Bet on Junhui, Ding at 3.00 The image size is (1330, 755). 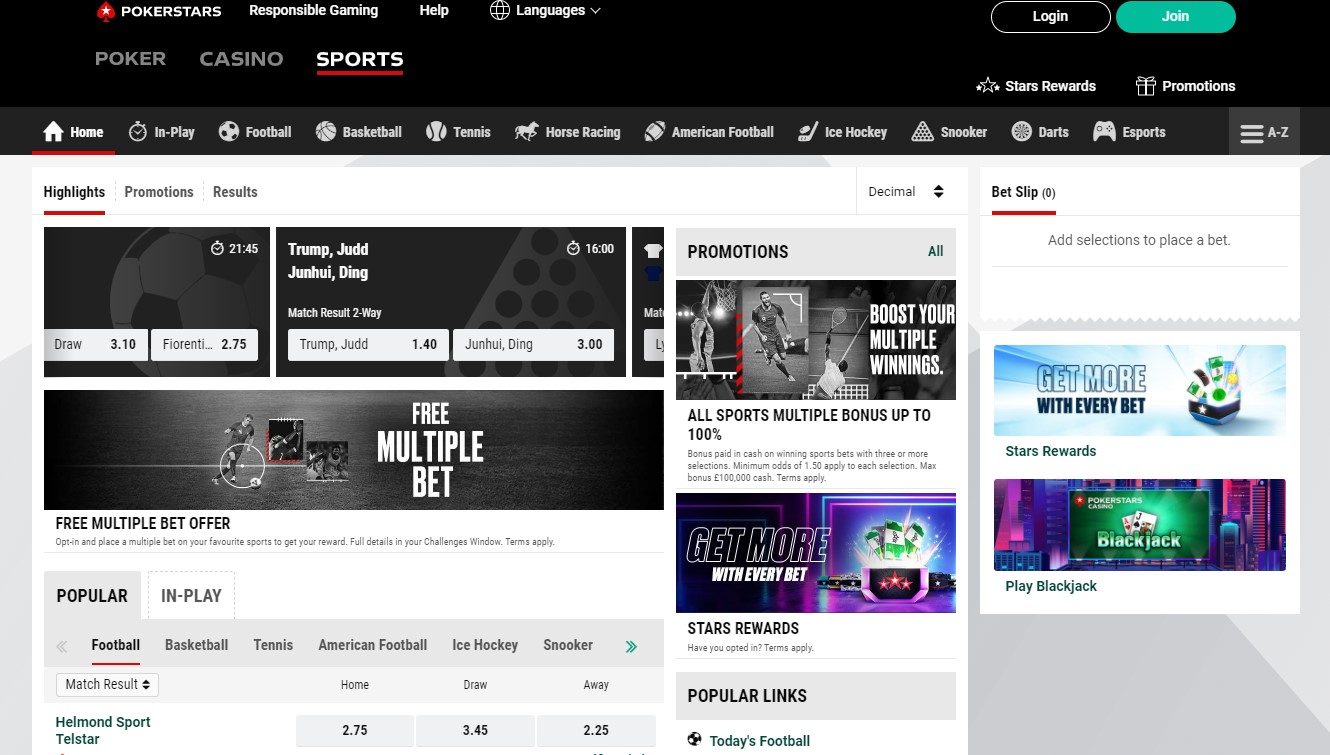coord(533,344)
